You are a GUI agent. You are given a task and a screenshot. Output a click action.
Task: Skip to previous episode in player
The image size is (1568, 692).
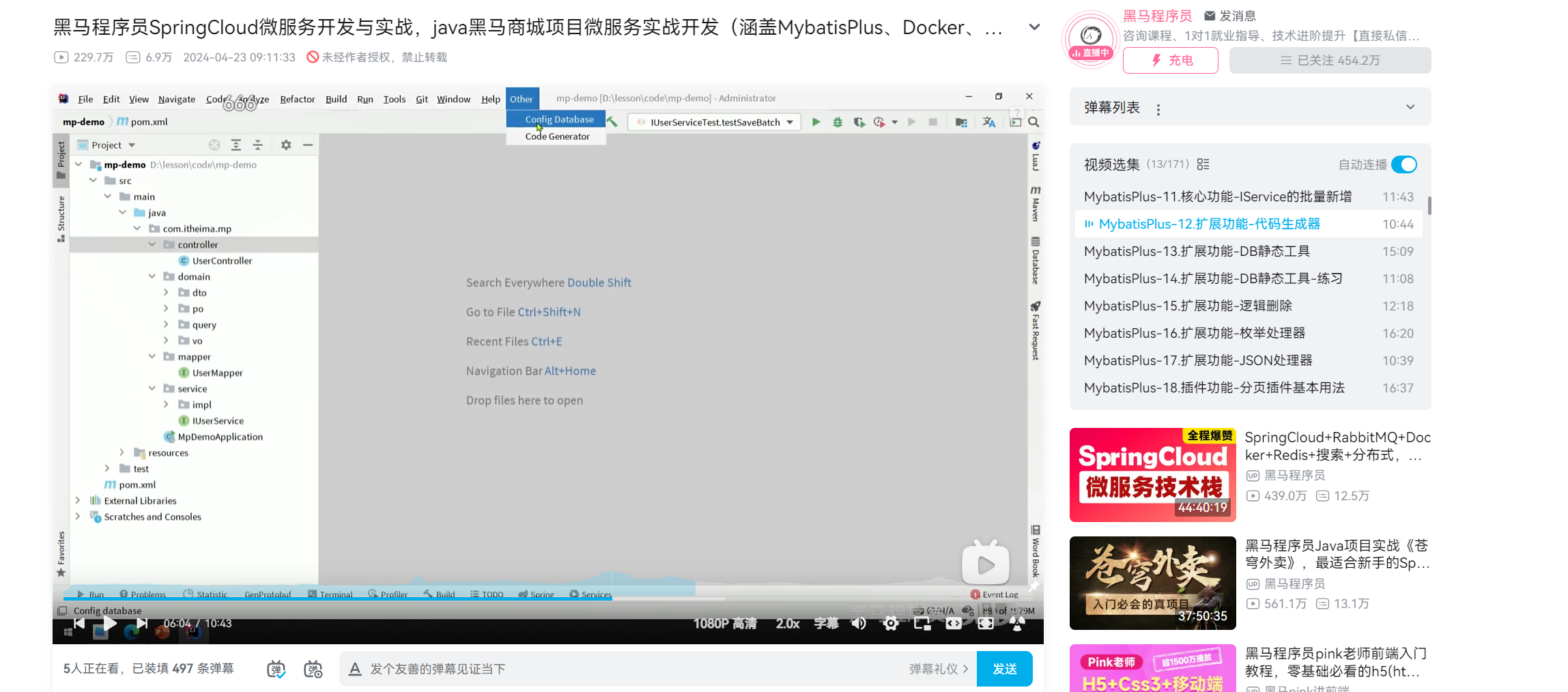pyautogui.click(x=79, y=623)
